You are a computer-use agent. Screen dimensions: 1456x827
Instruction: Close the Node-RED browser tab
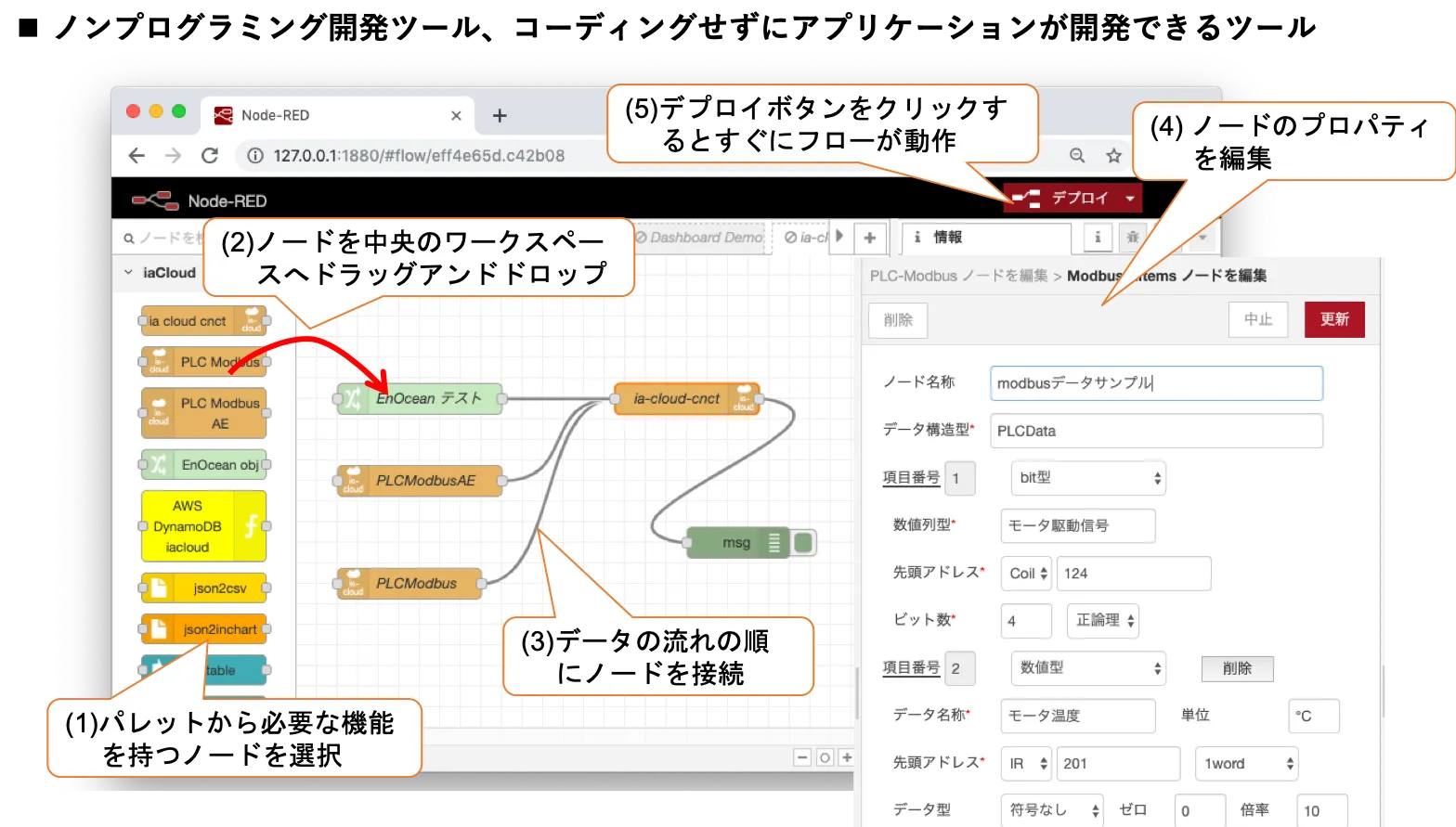coord(456,116)
